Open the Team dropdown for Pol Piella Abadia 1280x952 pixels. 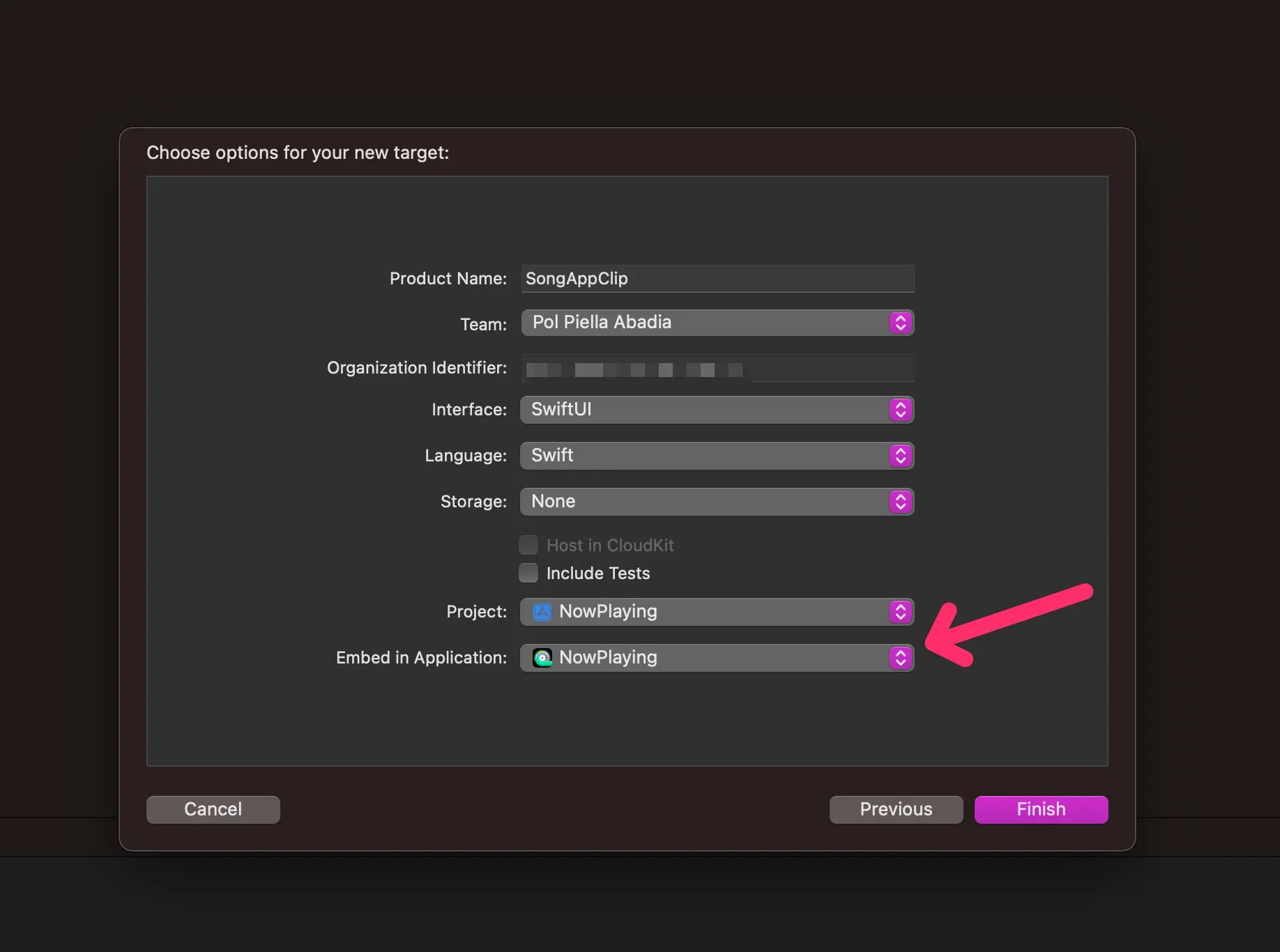717,323
